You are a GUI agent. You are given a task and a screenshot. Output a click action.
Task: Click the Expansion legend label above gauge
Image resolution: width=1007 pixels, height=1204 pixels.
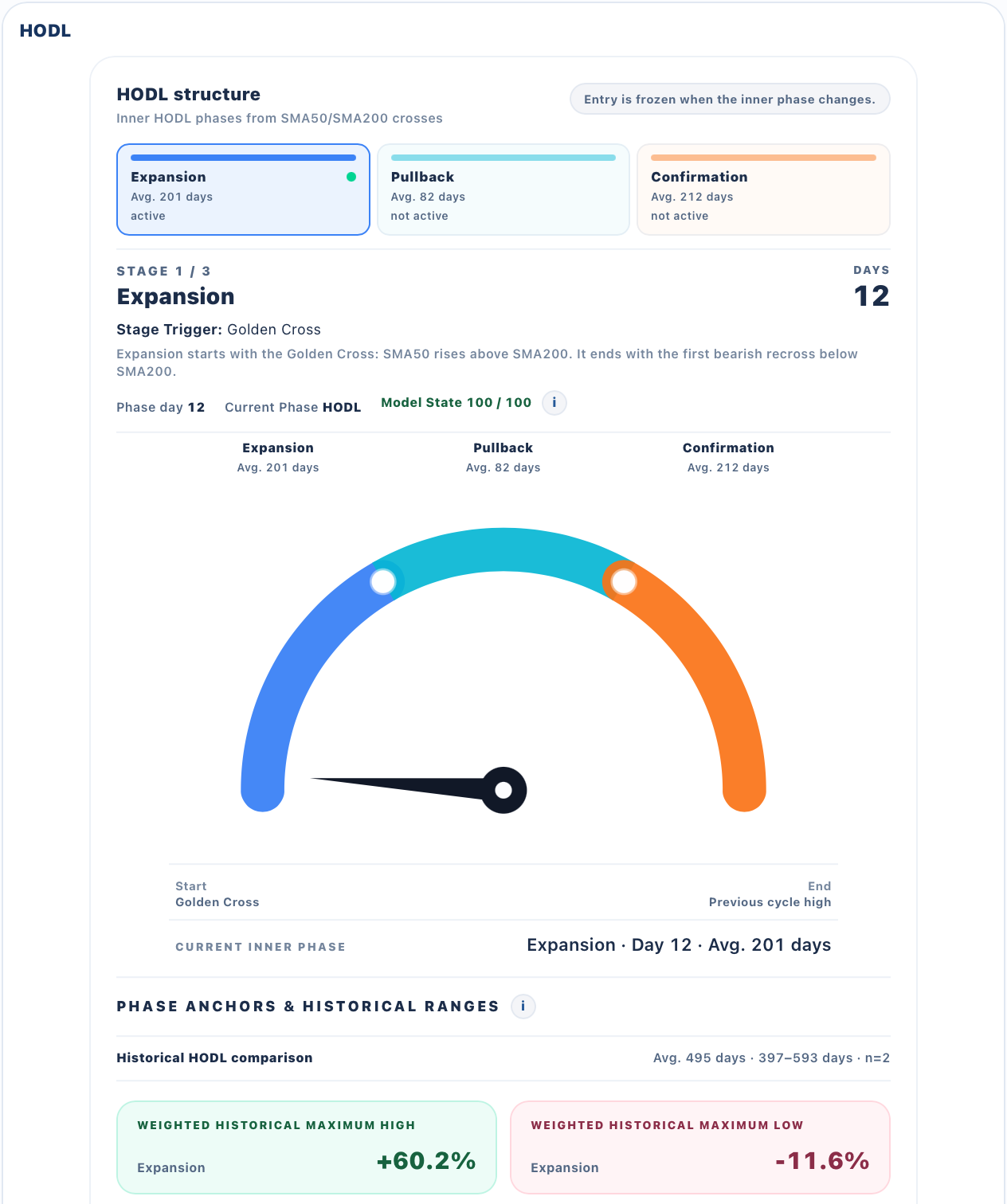pos(278,448)
